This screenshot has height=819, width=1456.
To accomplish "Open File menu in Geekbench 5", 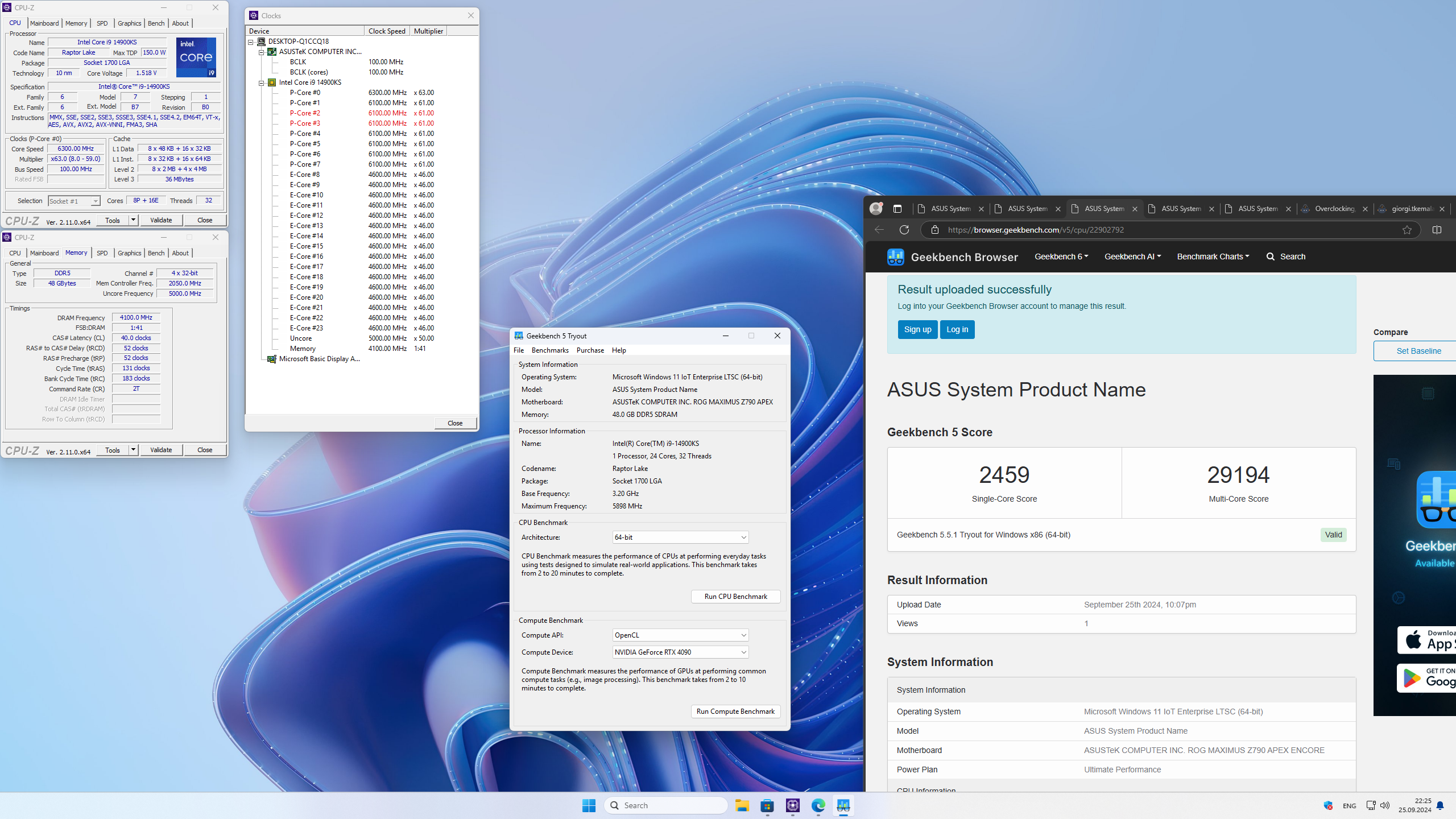I will (519, 350).
